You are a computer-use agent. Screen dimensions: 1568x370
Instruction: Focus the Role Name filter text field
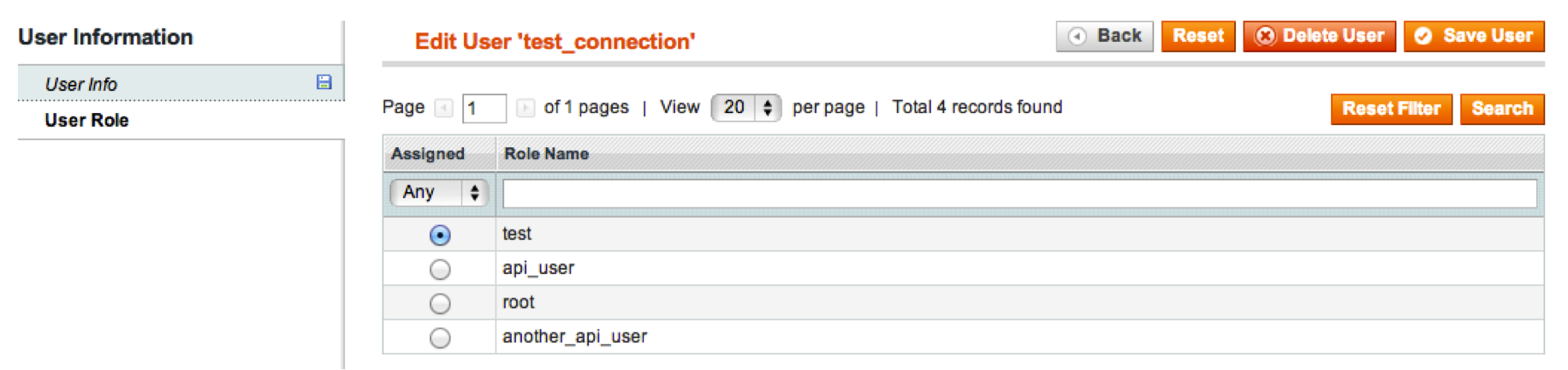coord(1019,194)
